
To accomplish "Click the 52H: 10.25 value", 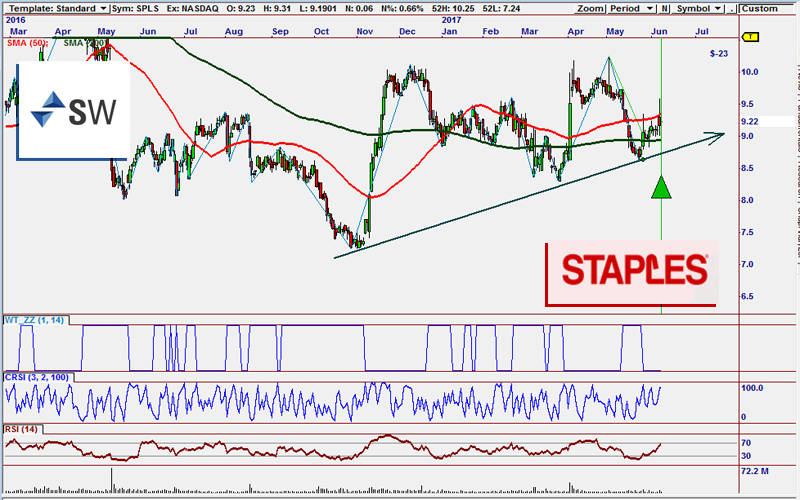I will [451, 8].
